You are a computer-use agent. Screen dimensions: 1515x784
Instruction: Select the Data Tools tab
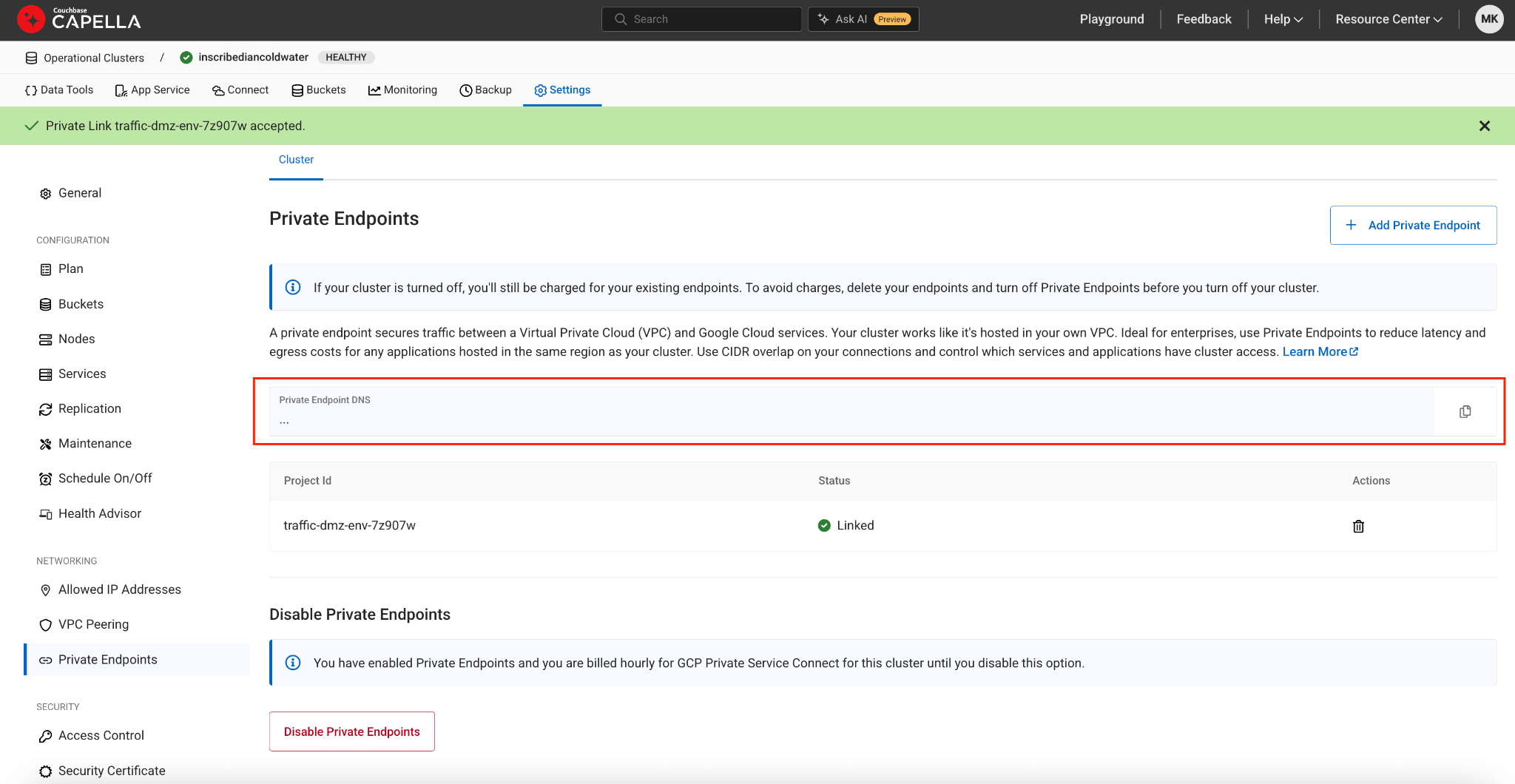coord(59,90)
